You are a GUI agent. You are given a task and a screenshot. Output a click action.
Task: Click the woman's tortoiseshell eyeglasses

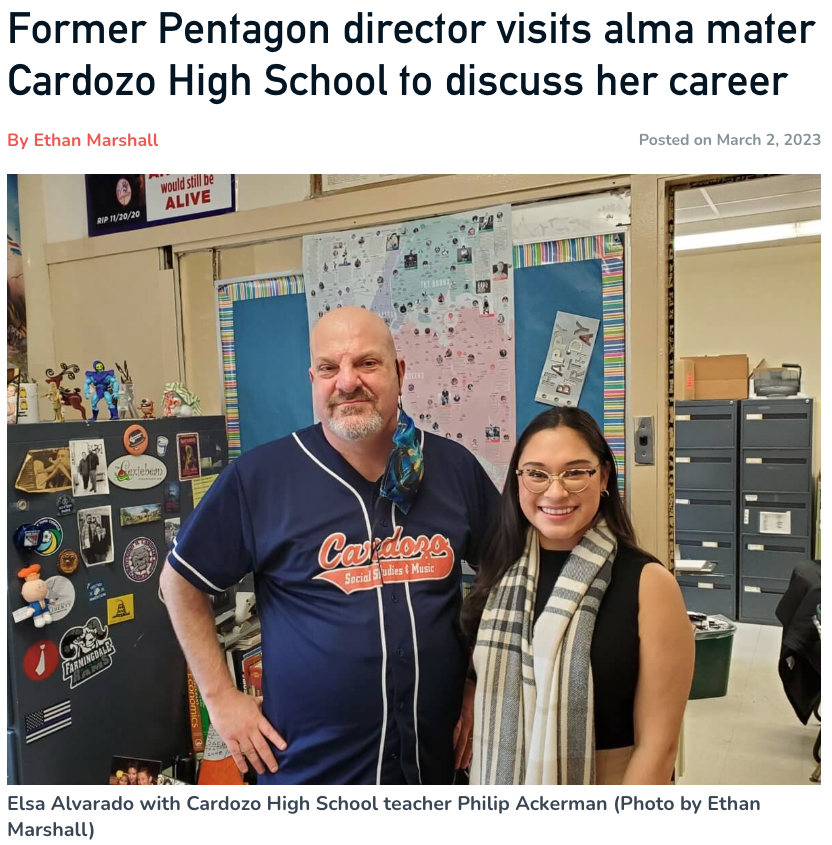pyautogui.click(x=557, y=477)
